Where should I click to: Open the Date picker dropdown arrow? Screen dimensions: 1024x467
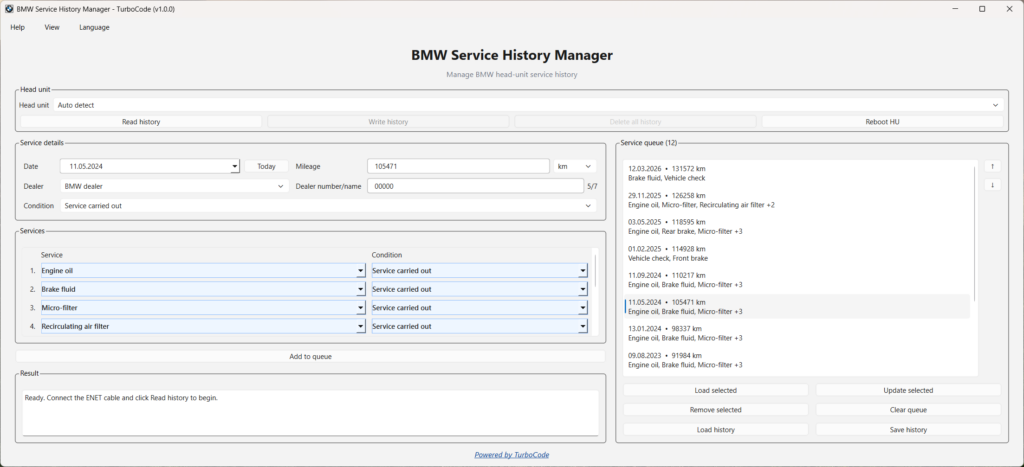pos(235,167)
